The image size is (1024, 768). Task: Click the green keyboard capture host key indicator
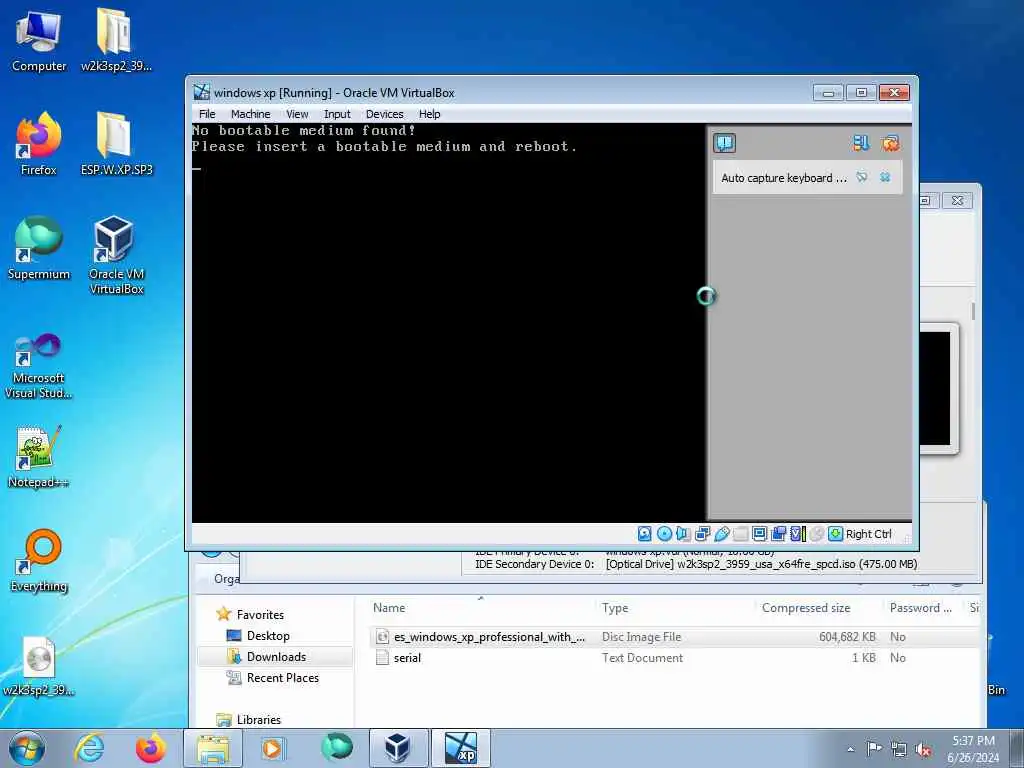(x=835, y=534)
